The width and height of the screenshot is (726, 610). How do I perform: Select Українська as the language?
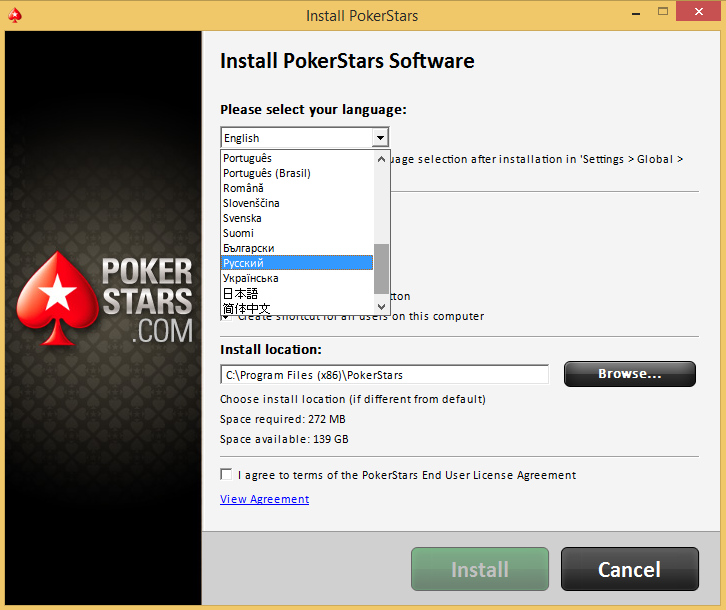(296, 278)
